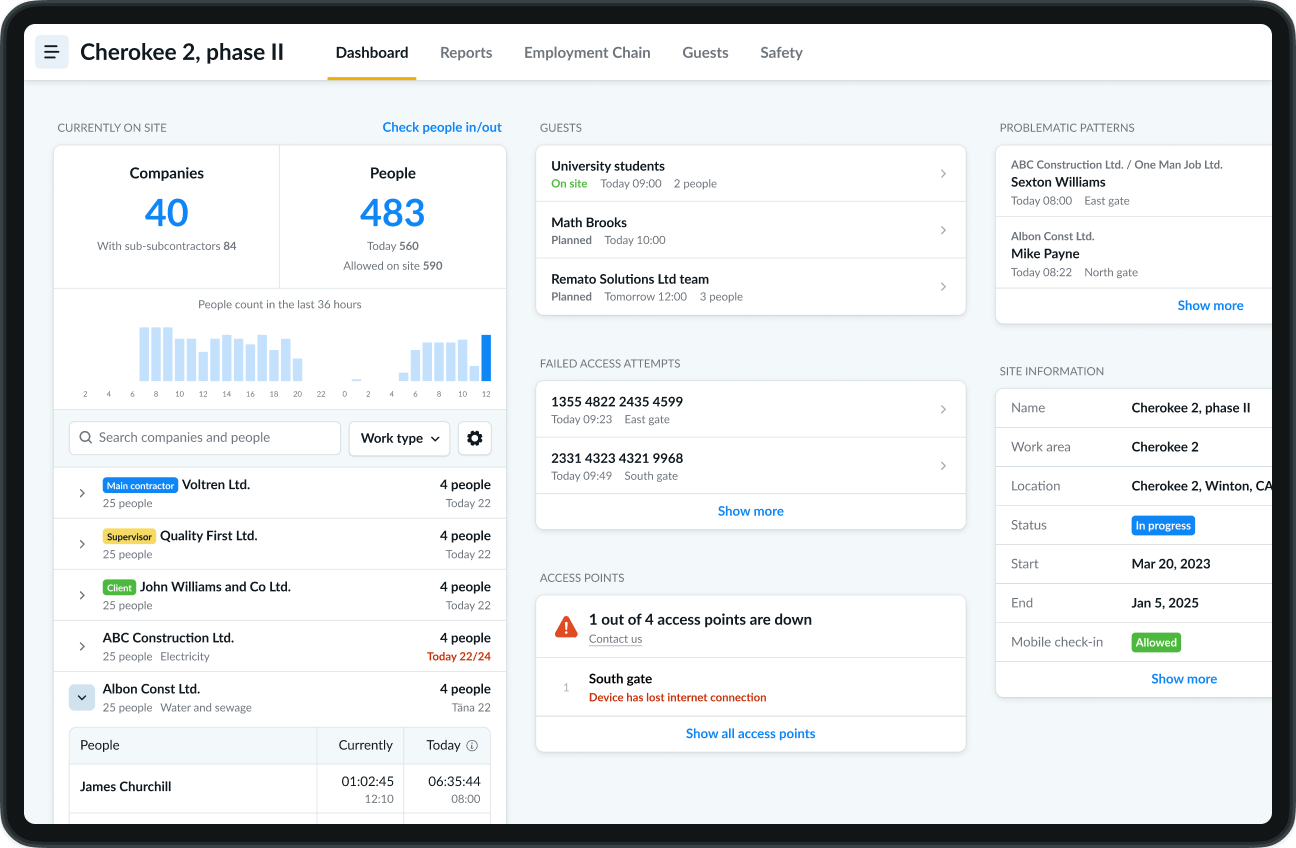Open the hamburger menu beside Cherokee 2 title
Viewport: 1296px width, 848px height.
[52, 52]
